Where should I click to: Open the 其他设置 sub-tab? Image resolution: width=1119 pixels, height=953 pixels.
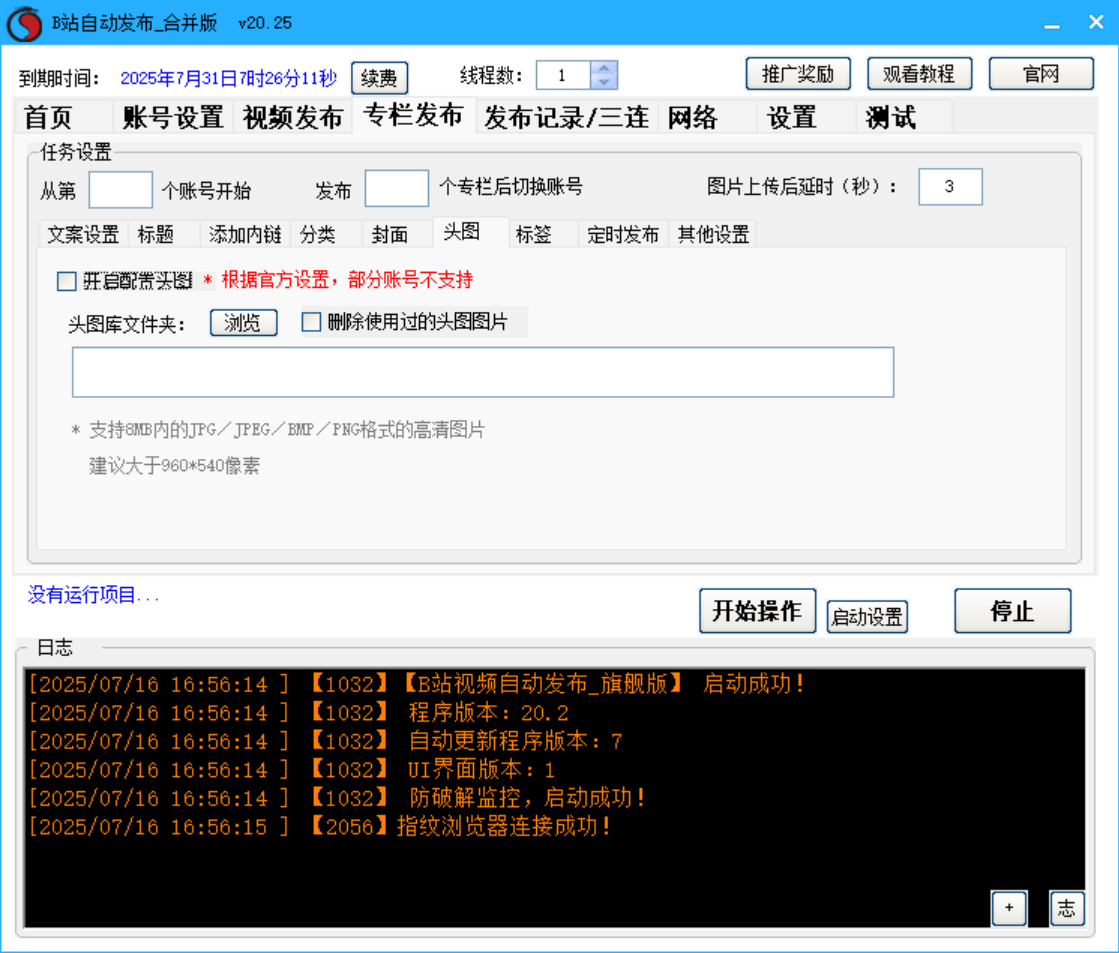pyautogui.click(x=713, y=234)
